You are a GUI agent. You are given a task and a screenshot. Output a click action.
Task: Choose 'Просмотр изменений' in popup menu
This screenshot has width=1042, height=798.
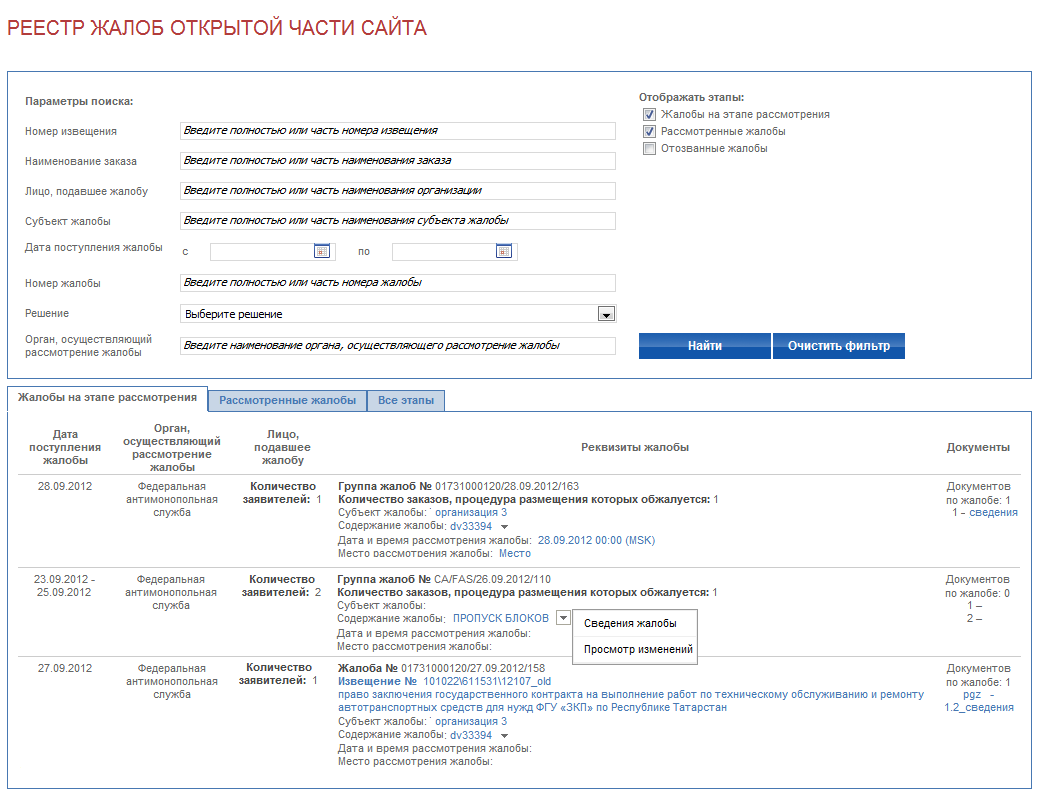[x=638, y=649]
